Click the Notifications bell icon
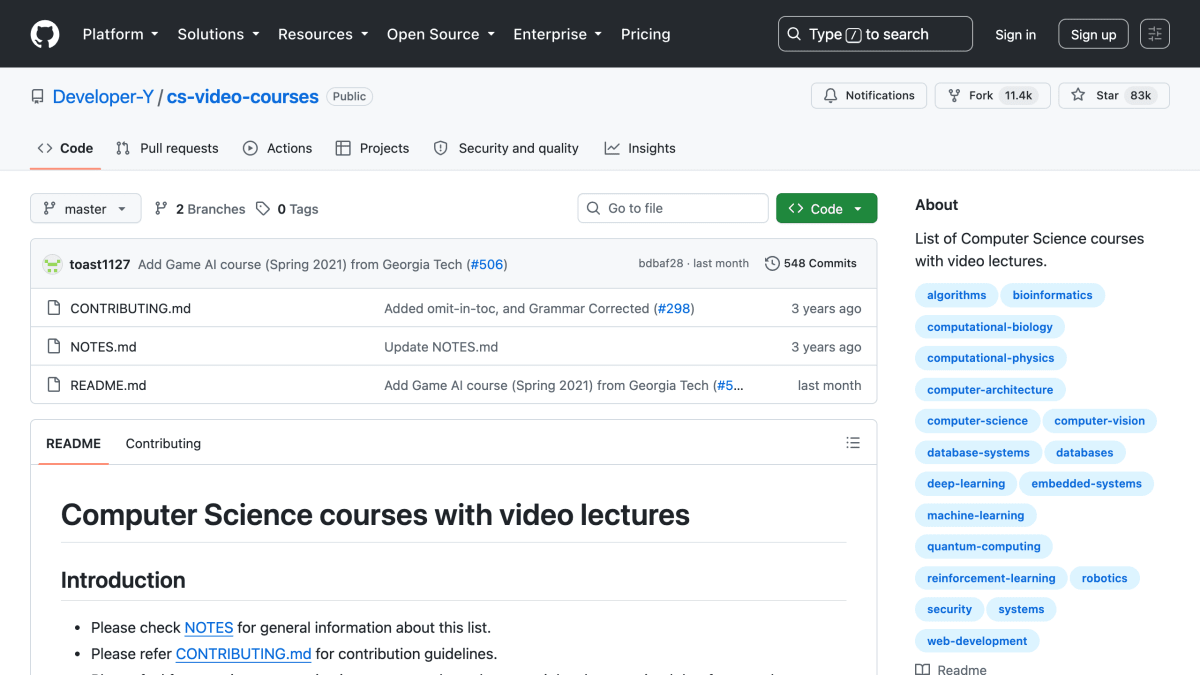 click(x=830, y=95)
